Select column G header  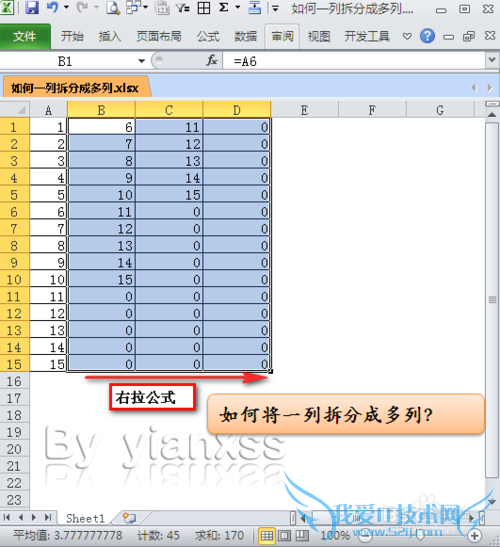[440, 110]
